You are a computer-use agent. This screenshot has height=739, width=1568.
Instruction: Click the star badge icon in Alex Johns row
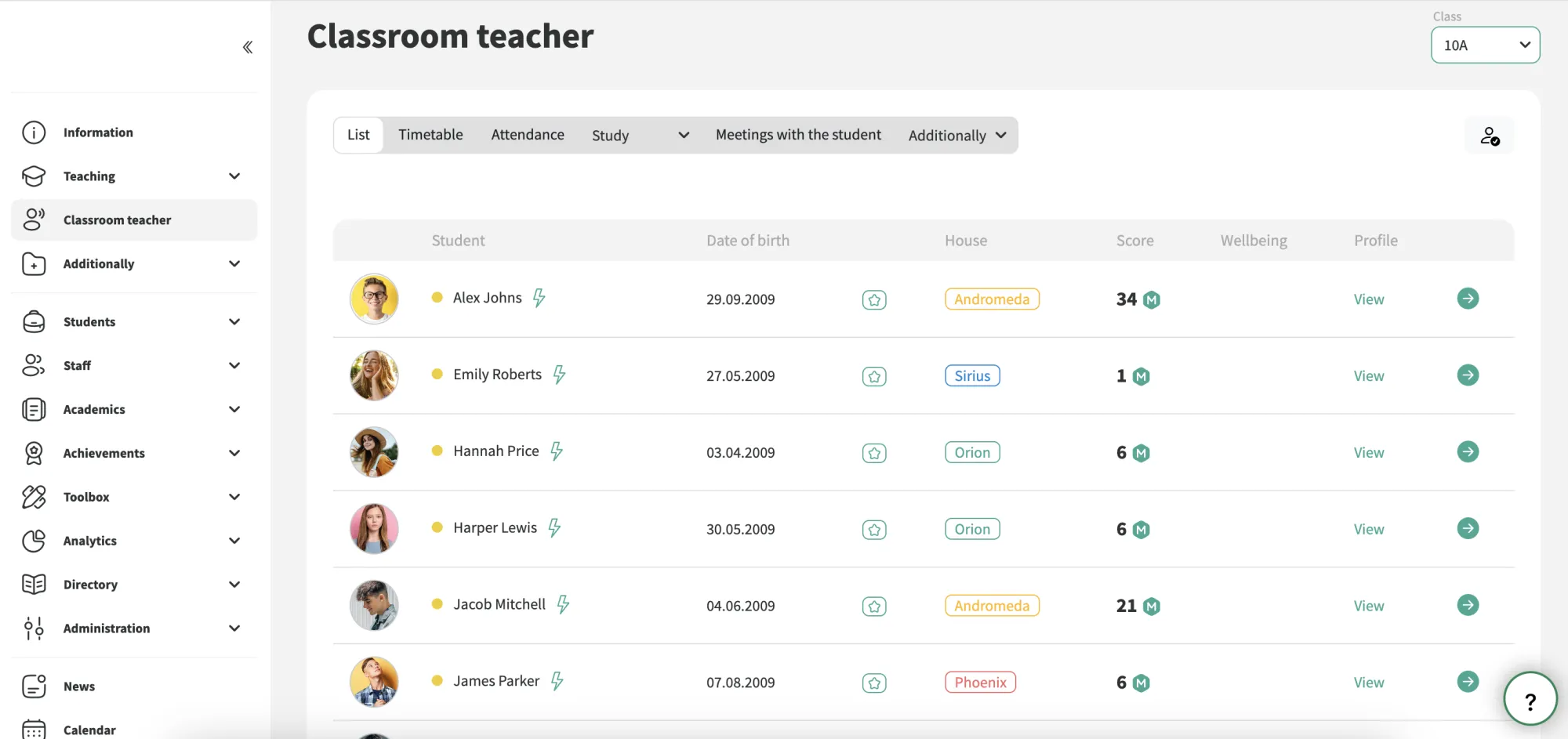coord(874,299)
